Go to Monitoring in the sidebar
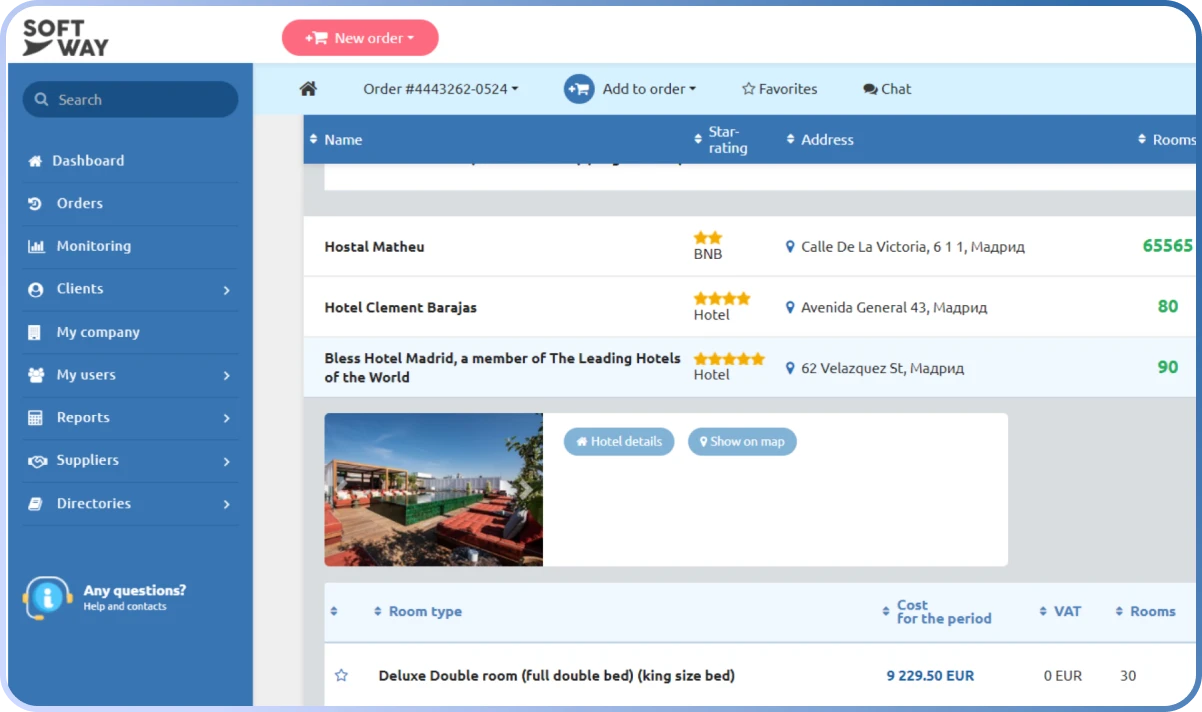 click(93, 246)
